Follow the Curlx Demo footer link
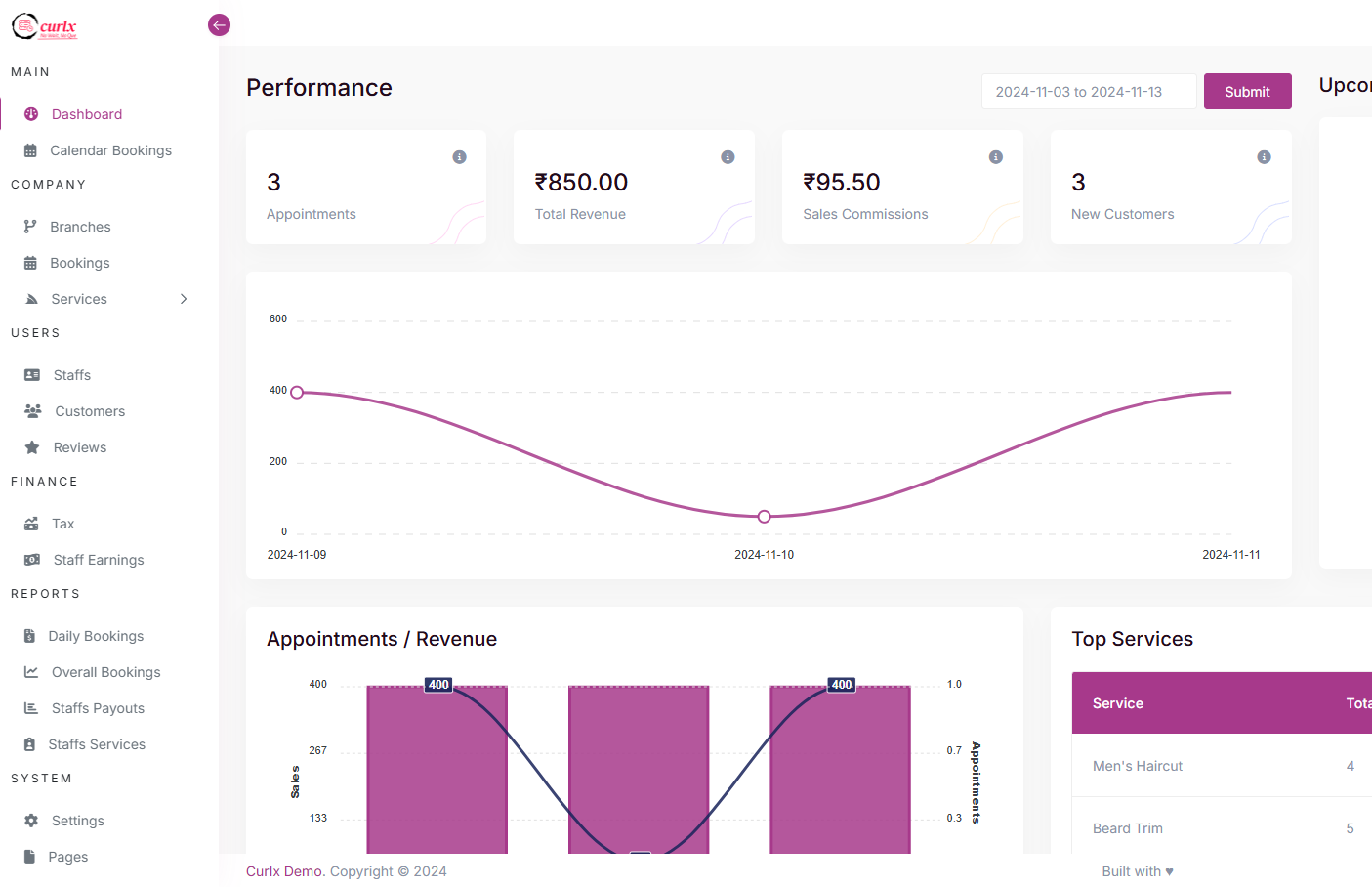Screen dimensions: 1372x887 coord(283,871)
